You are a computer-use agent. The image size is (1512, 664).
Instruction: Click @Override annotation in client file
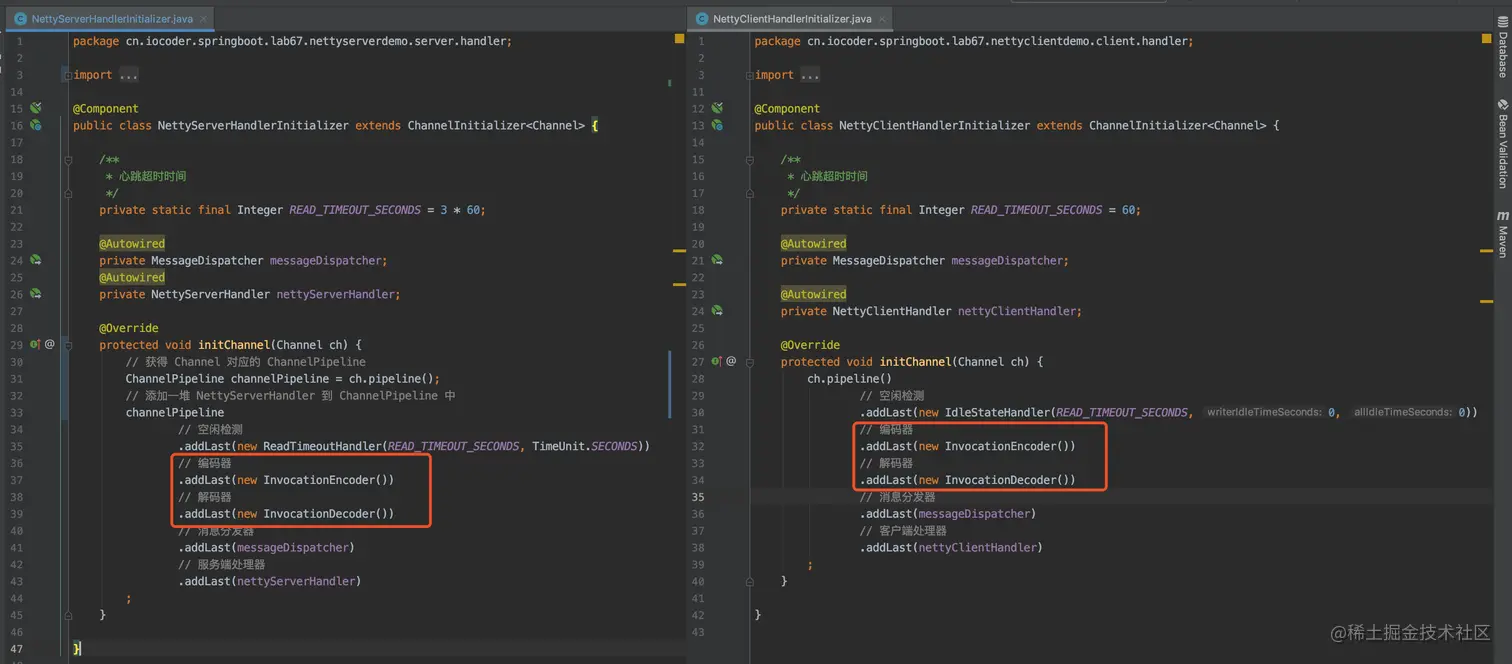click(810, 345)
